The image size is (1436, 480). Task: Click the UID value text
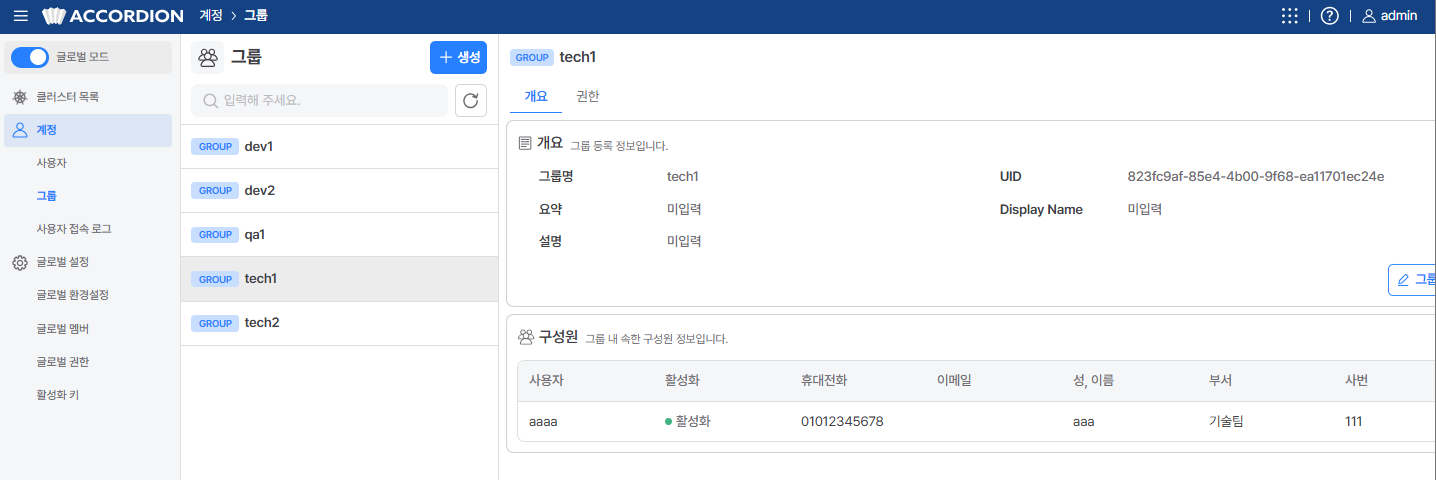point(1255,177)
